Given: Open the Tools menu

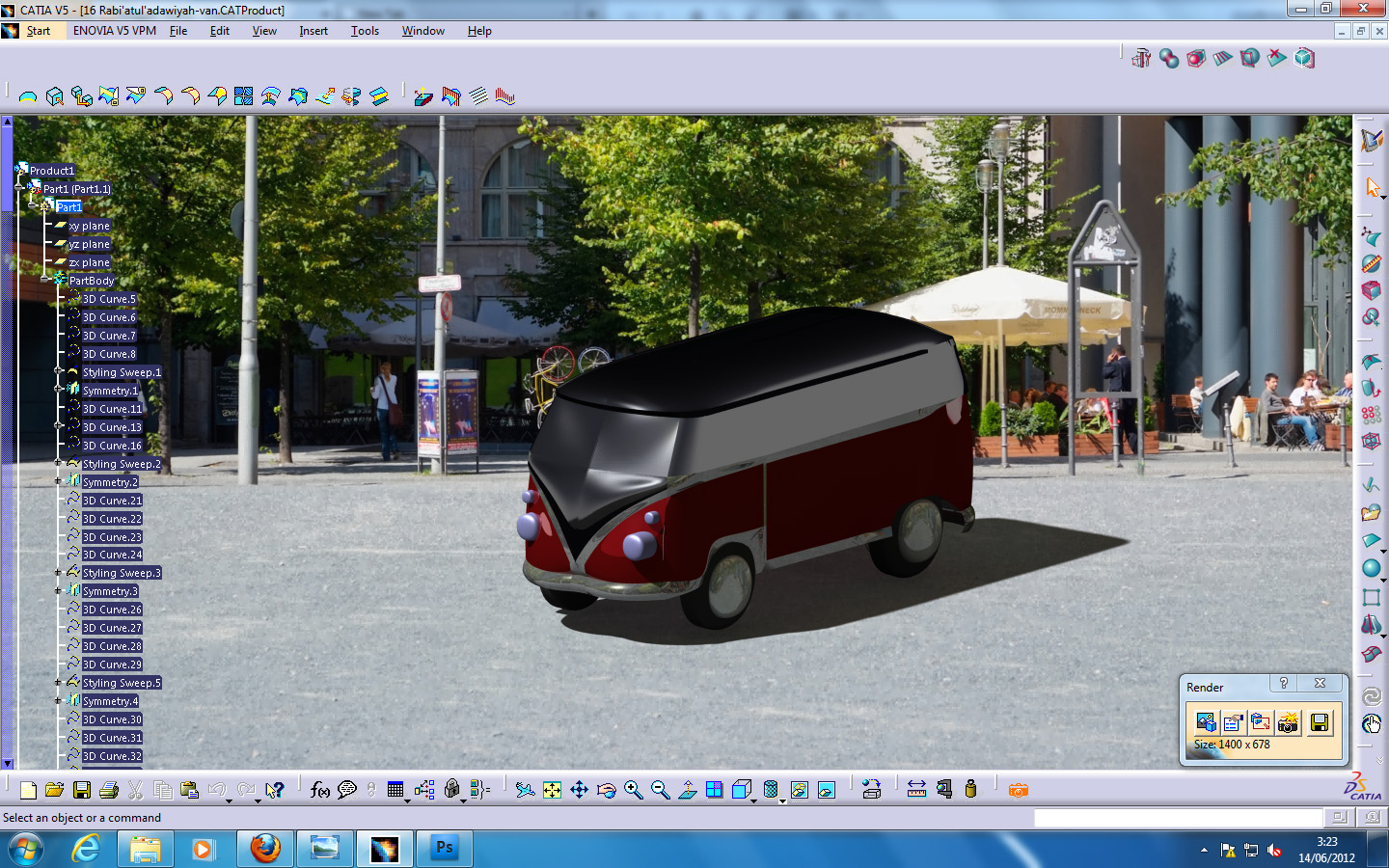Looking at the screenshot, I should click(x=365, y=30).
